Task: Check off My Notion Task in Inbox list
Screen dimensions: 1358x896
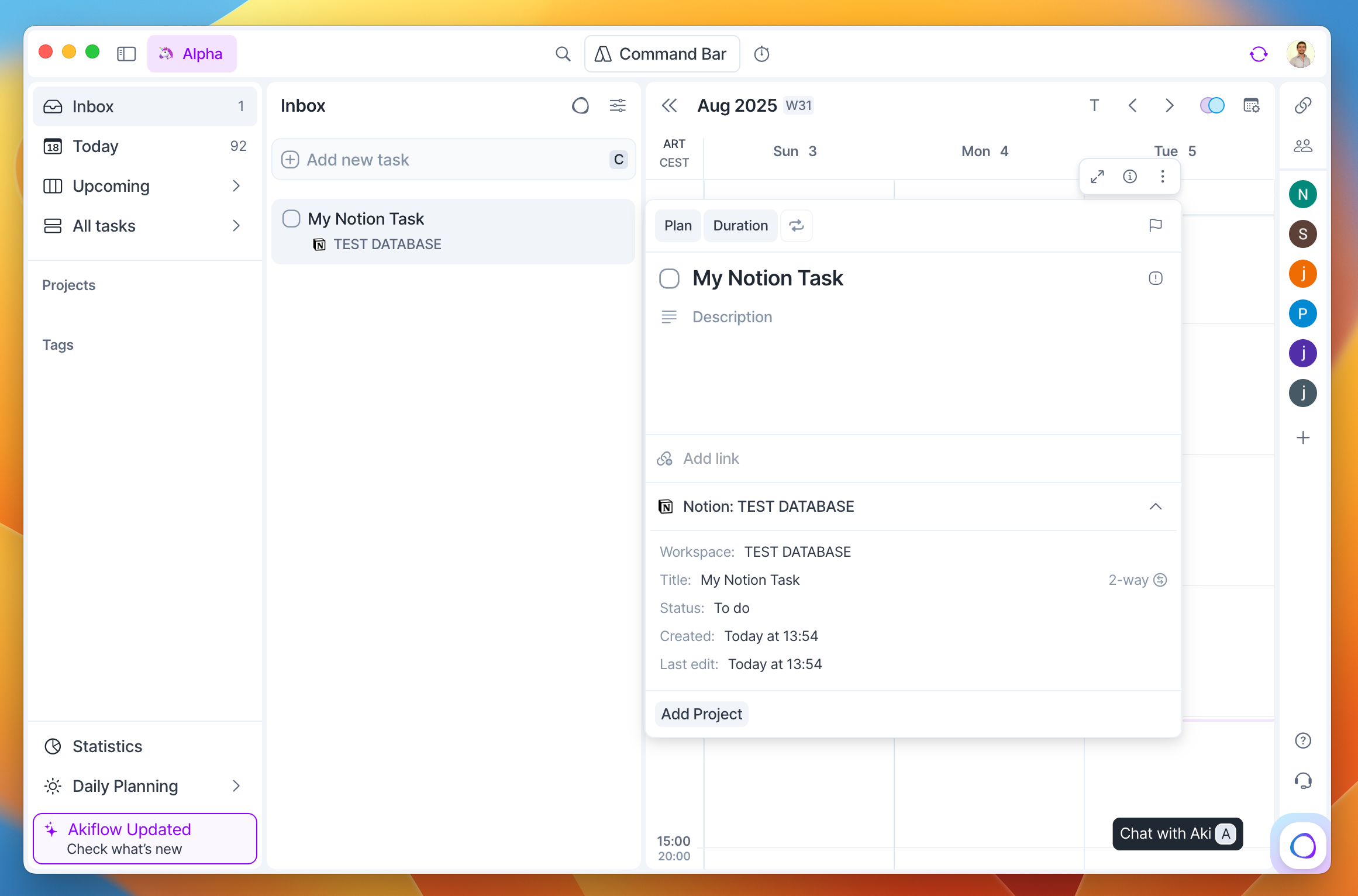Action: point(291,219)
